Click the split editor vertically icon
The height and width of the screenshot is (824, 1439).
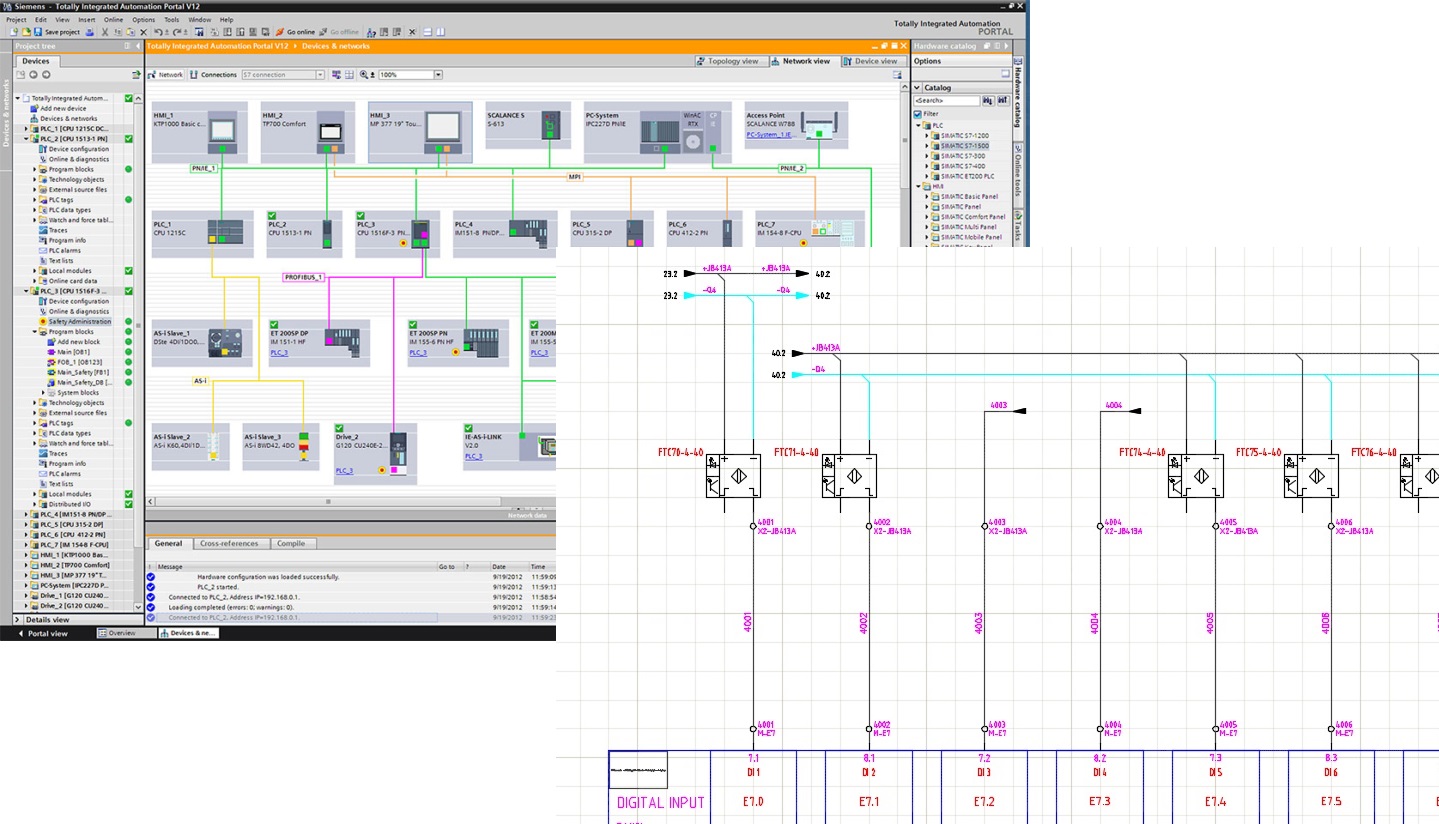(440, 32)
